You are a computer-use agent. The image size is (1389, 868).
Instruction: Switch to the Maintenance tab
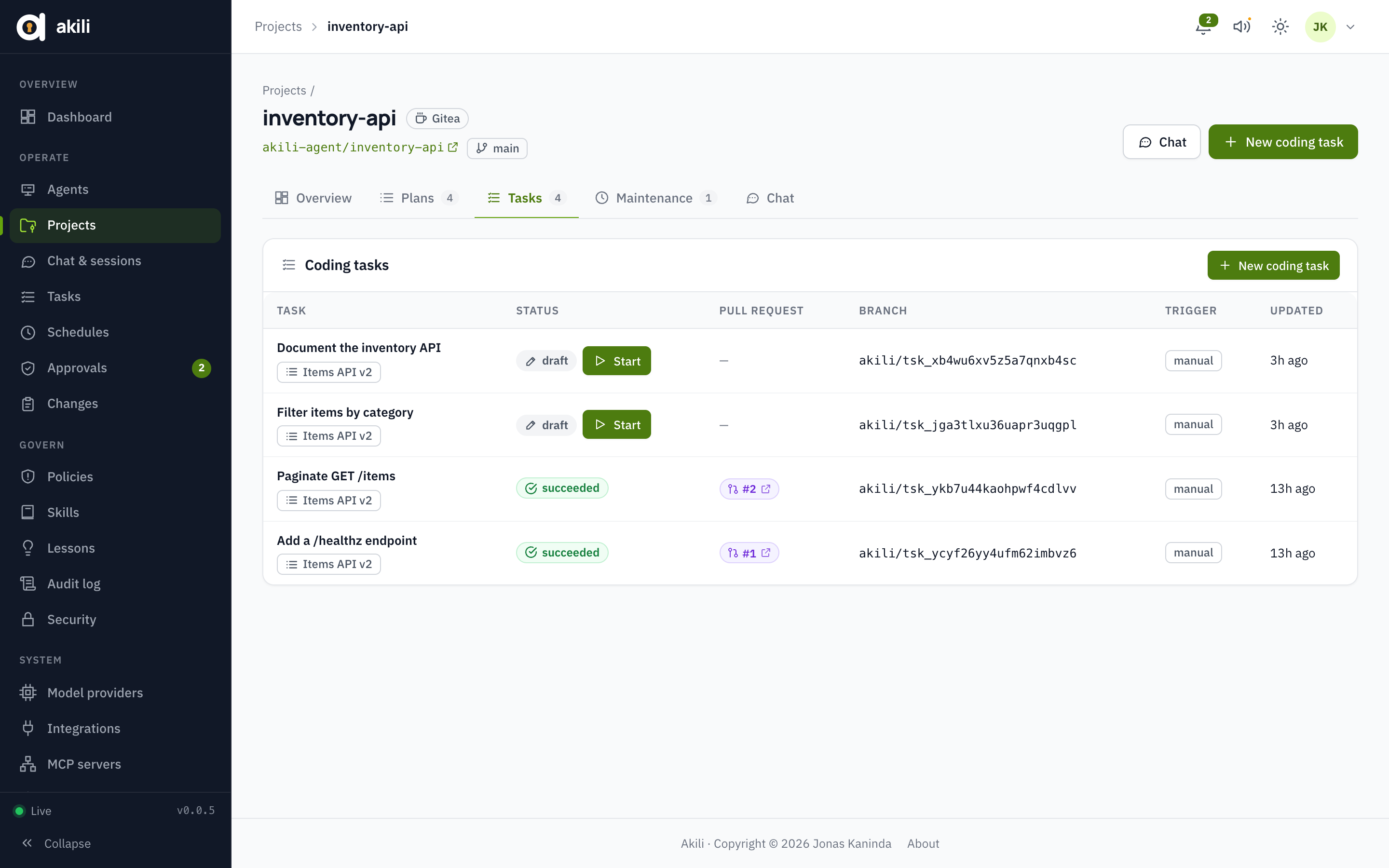tap(655, 198)
